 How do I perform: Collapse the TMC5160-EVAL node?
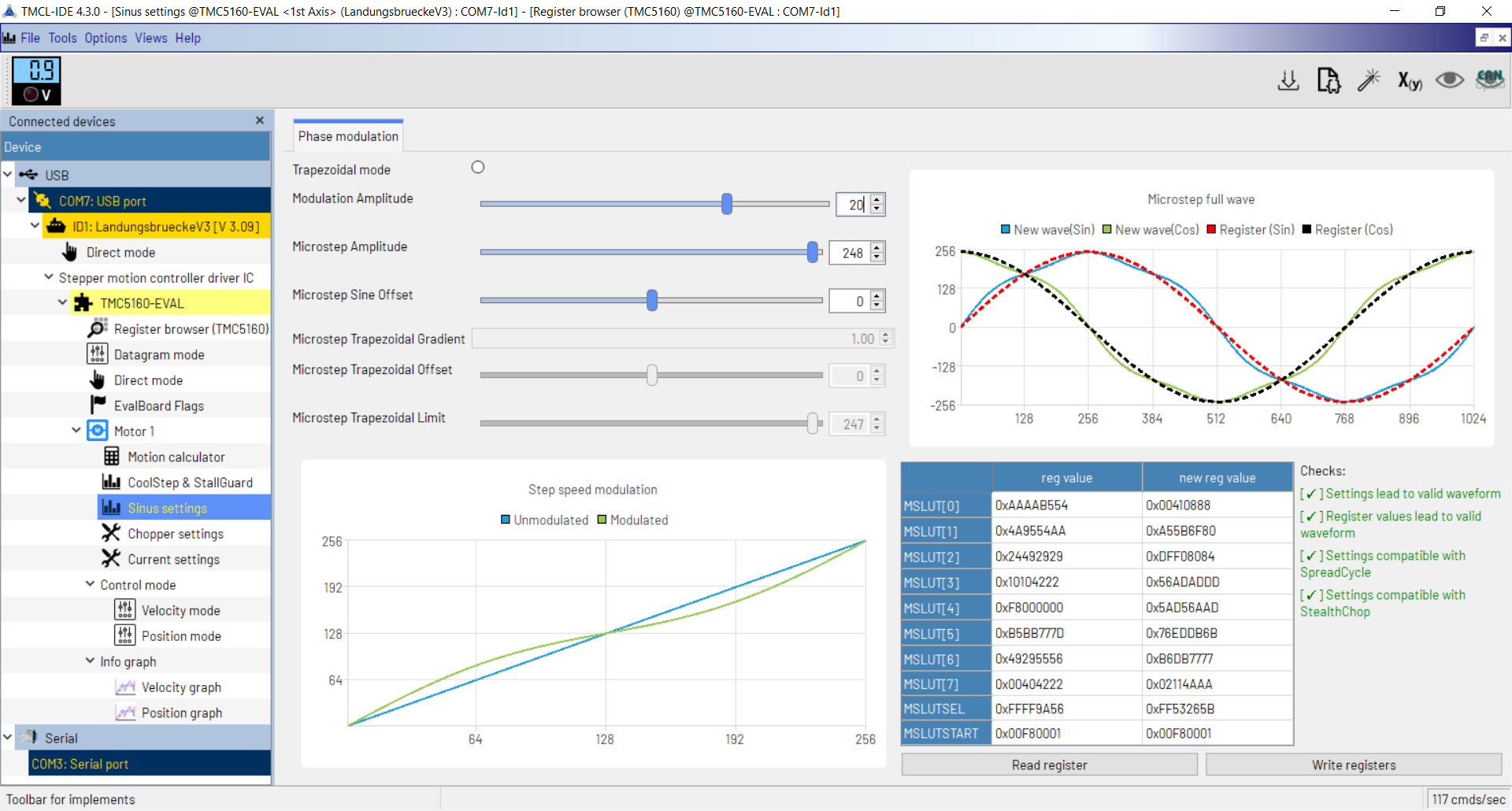pos(62,302)
